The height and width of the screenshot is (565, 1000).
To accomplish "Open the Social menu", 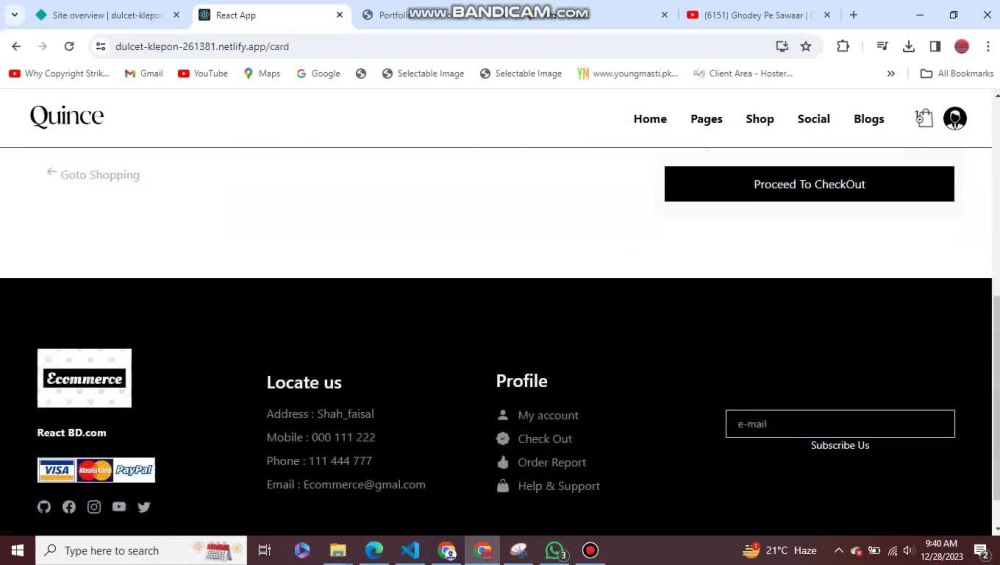I will 813,119.
